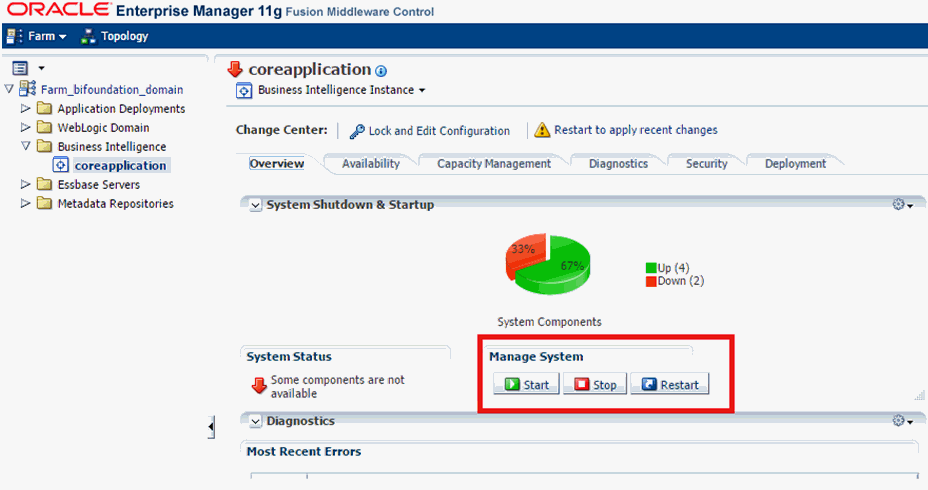Expand the Metadata Repositories folder
Screen dimensions: 928x490
pyautogui.click(x=25, y=203)
